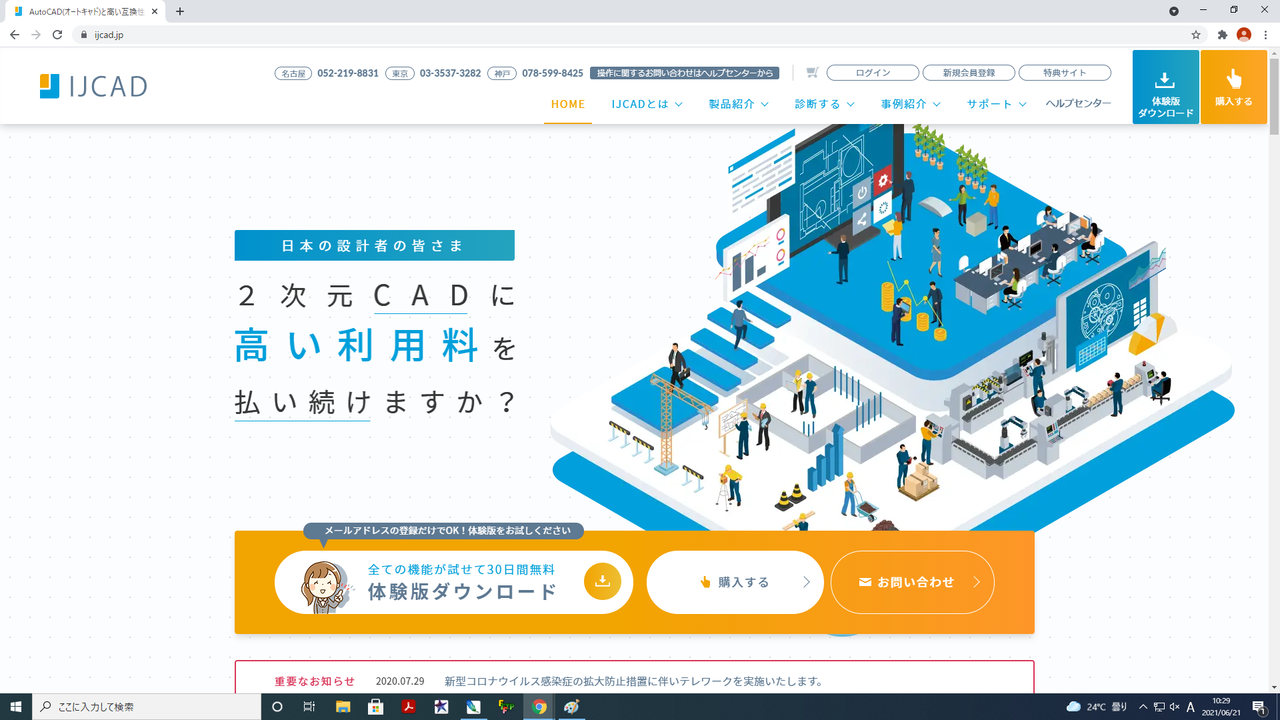
Task: Bookmark this page with star icon
Action: 1195,34
